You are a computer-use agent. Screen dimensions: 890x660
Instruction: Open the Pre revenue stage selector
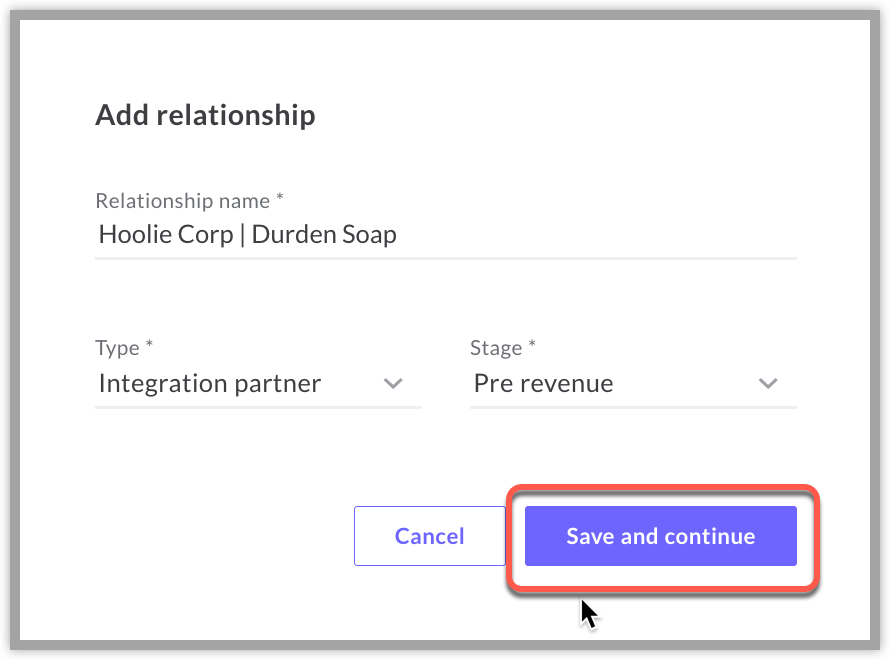coord(633,384)
